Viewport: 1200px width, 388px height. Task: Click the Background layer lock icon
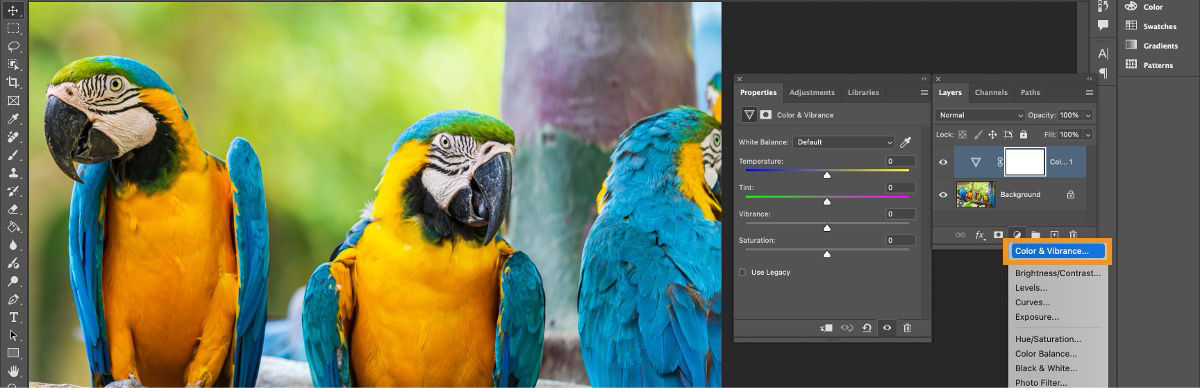[1070, 194]
